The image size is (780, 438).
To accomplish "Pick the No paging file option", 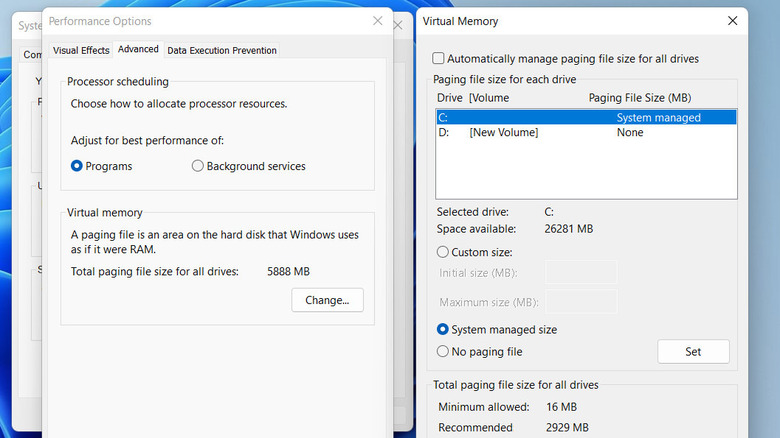I will [443, 352].
